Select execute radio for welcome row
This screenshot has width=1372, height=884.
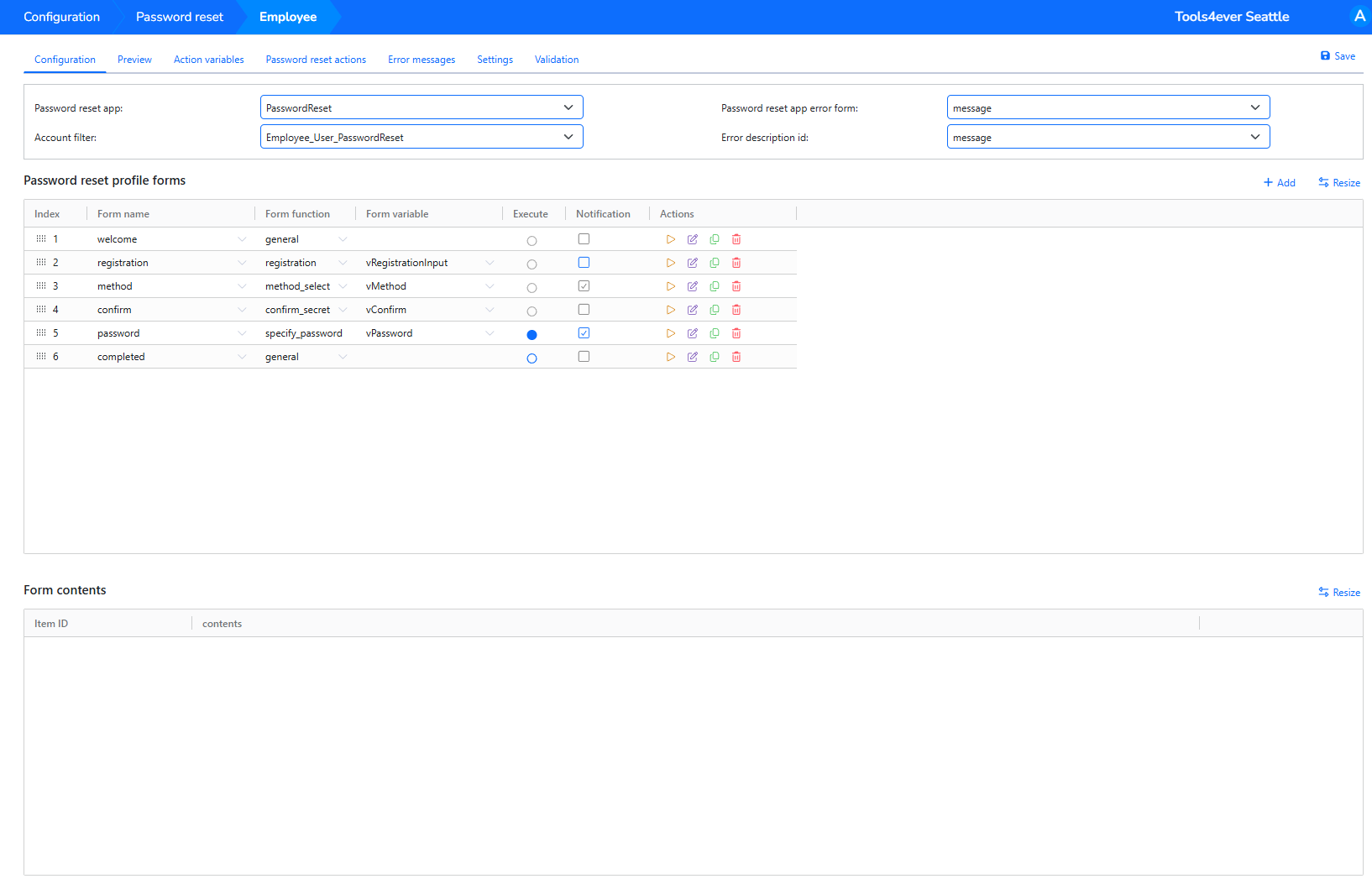click(x=532, y=241)
